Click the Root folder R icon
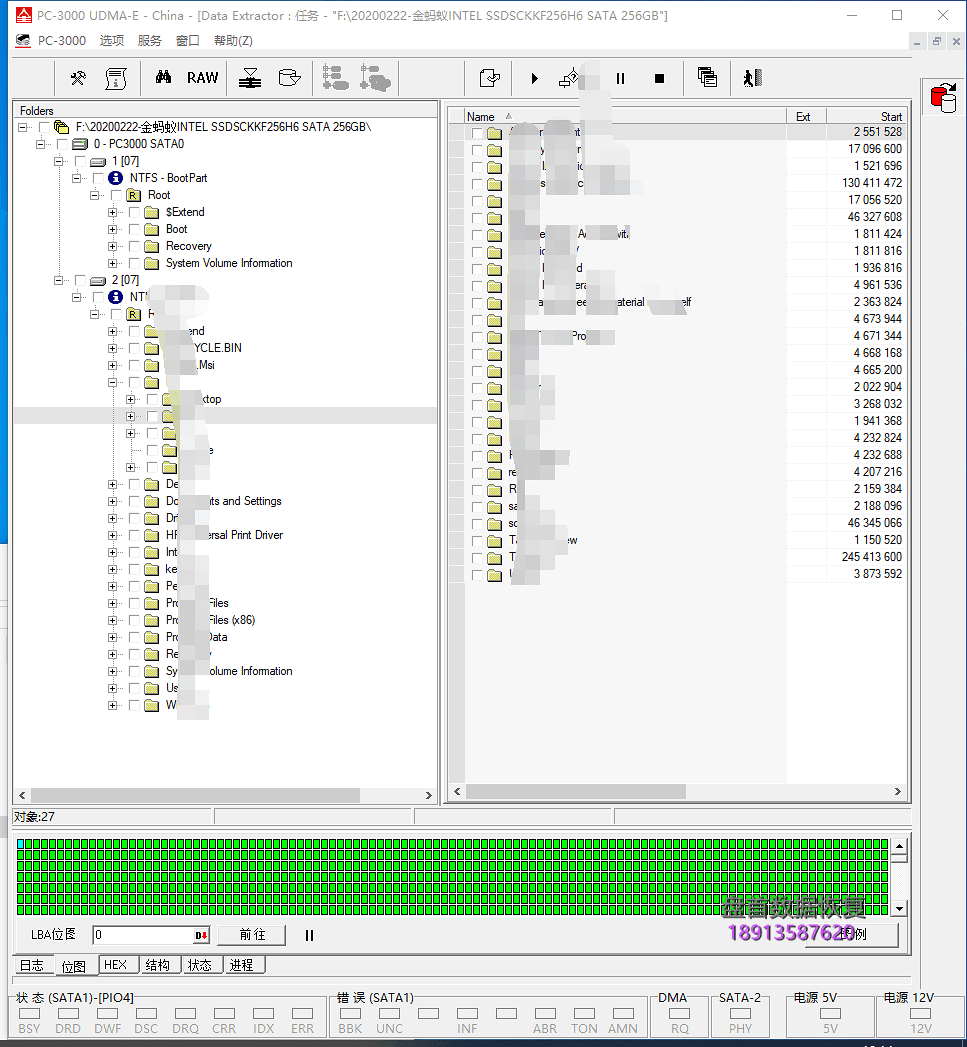Image resolution: width=967 pixels, height=1047 pixels. 134,195
